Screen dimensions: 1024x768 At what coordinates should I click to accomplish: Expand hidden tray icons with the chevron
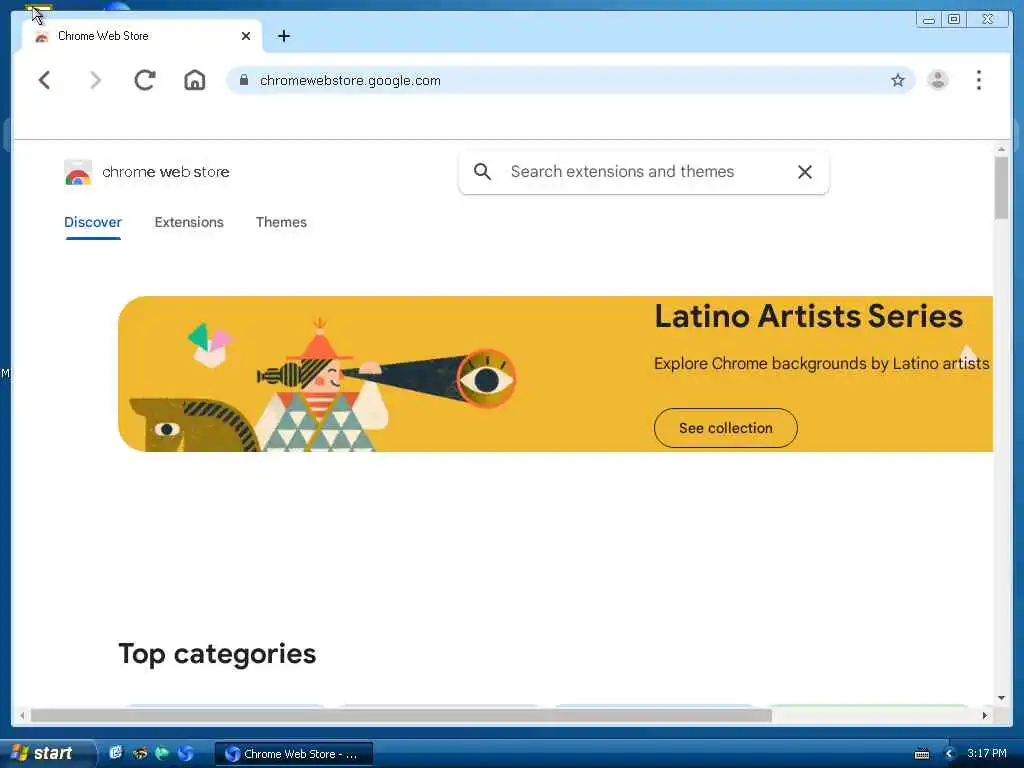949,754
